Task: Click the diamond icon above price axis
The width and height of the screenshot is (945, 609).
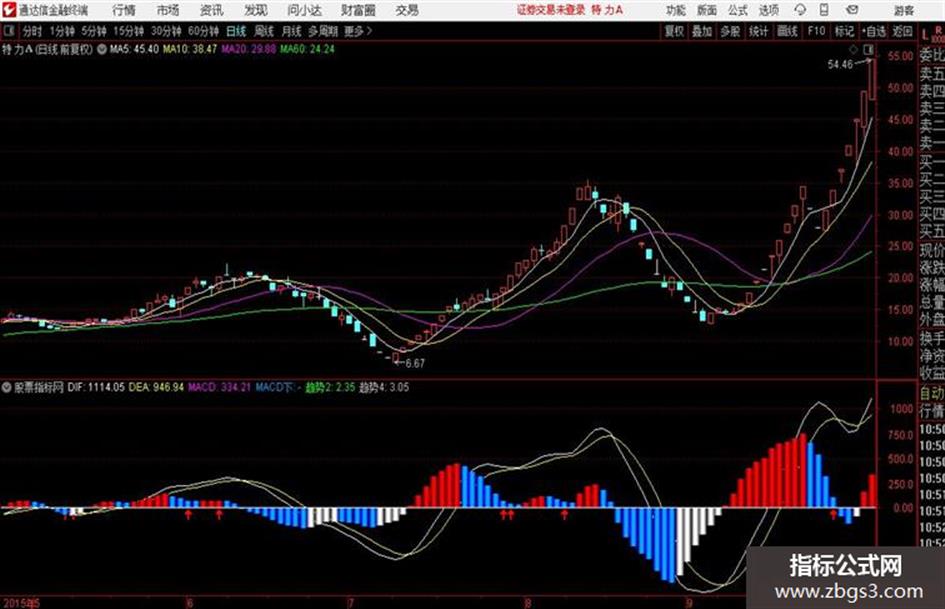Action: [853, 49]
